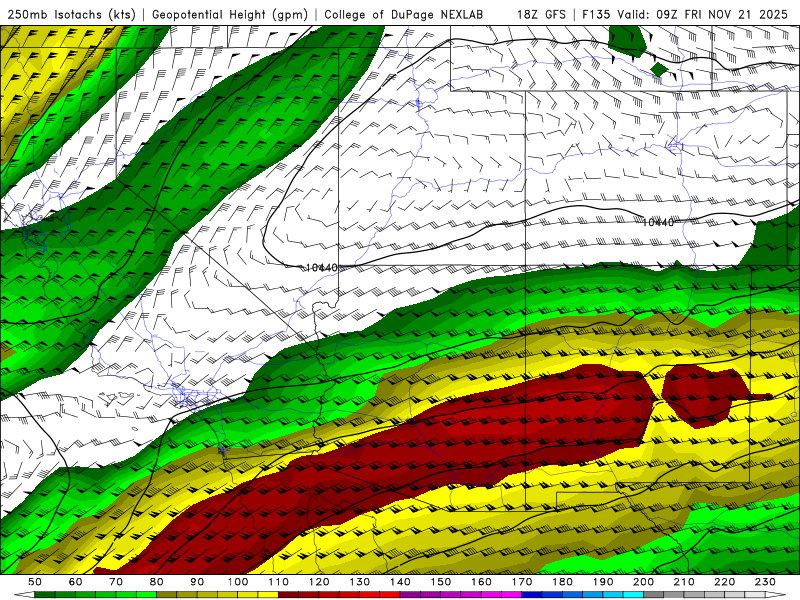Click the 10440 contour label nearest the map's left edge
The image size is (800, 600).
[x=321, y=267]
